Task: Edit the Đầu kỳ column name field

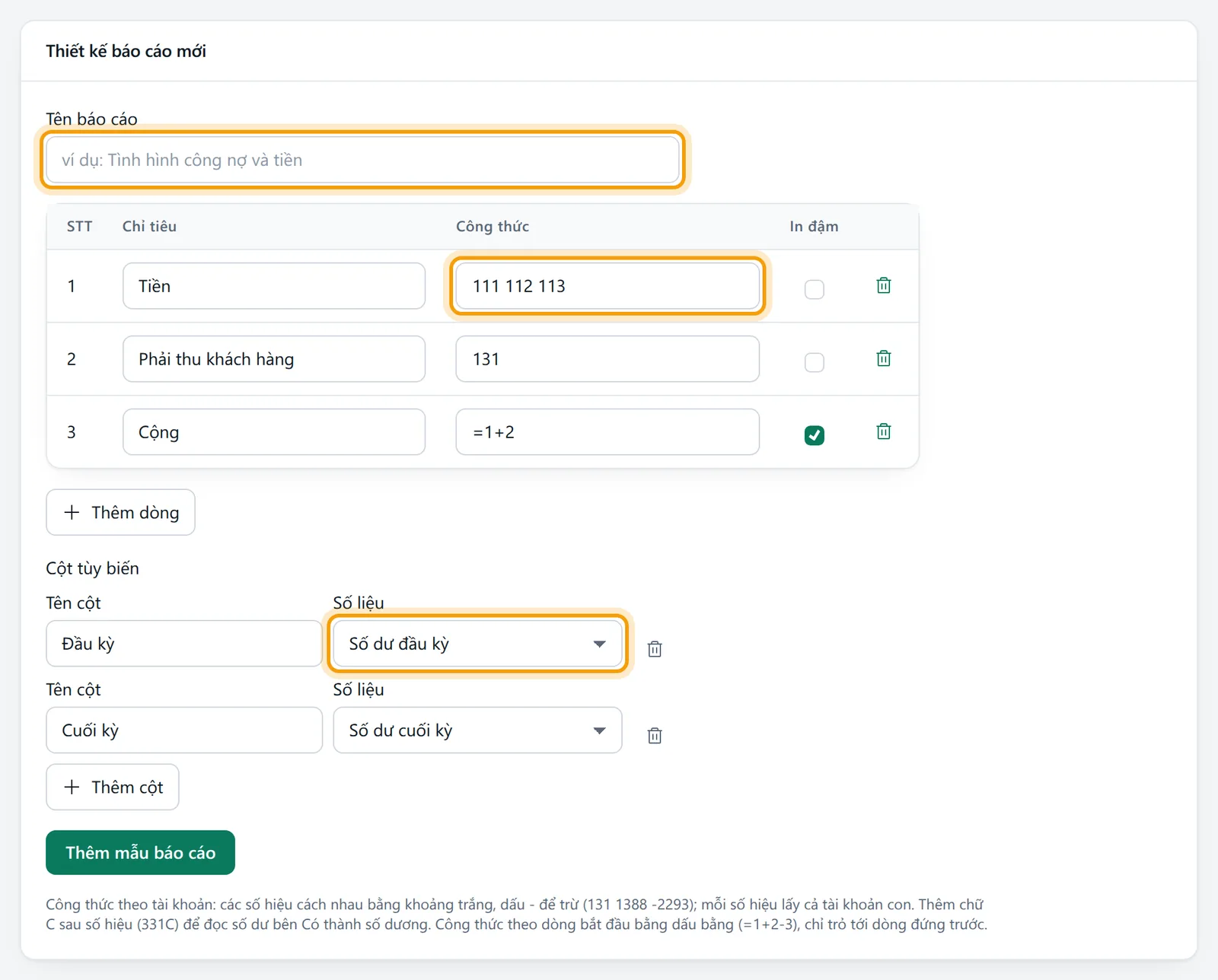Action: 184,644
